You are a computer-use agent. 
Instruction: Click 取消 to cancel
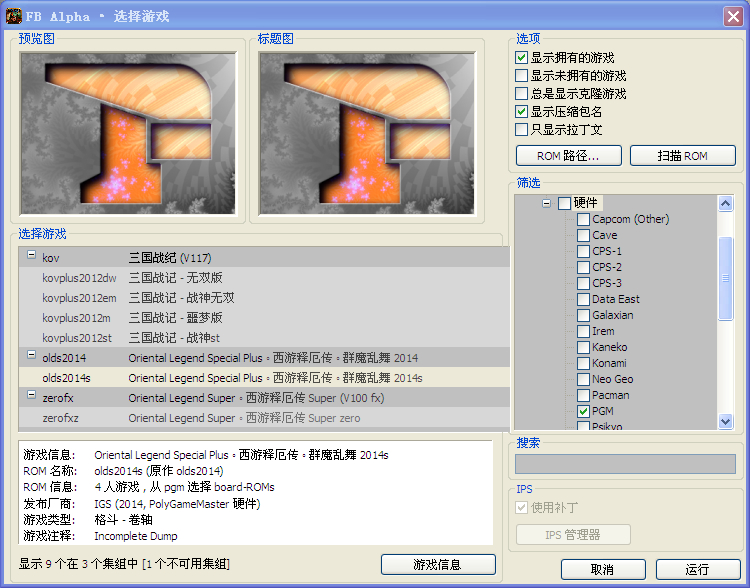pyautogui.click(x=603, y=569)
